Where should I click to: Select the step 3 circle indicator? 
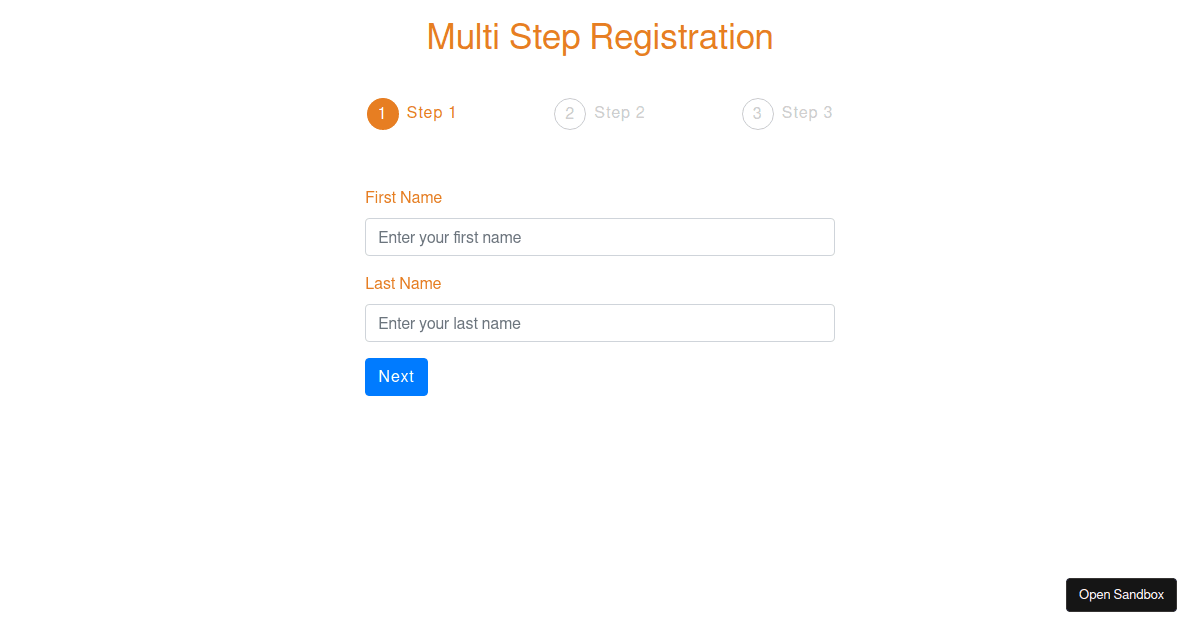758,114
